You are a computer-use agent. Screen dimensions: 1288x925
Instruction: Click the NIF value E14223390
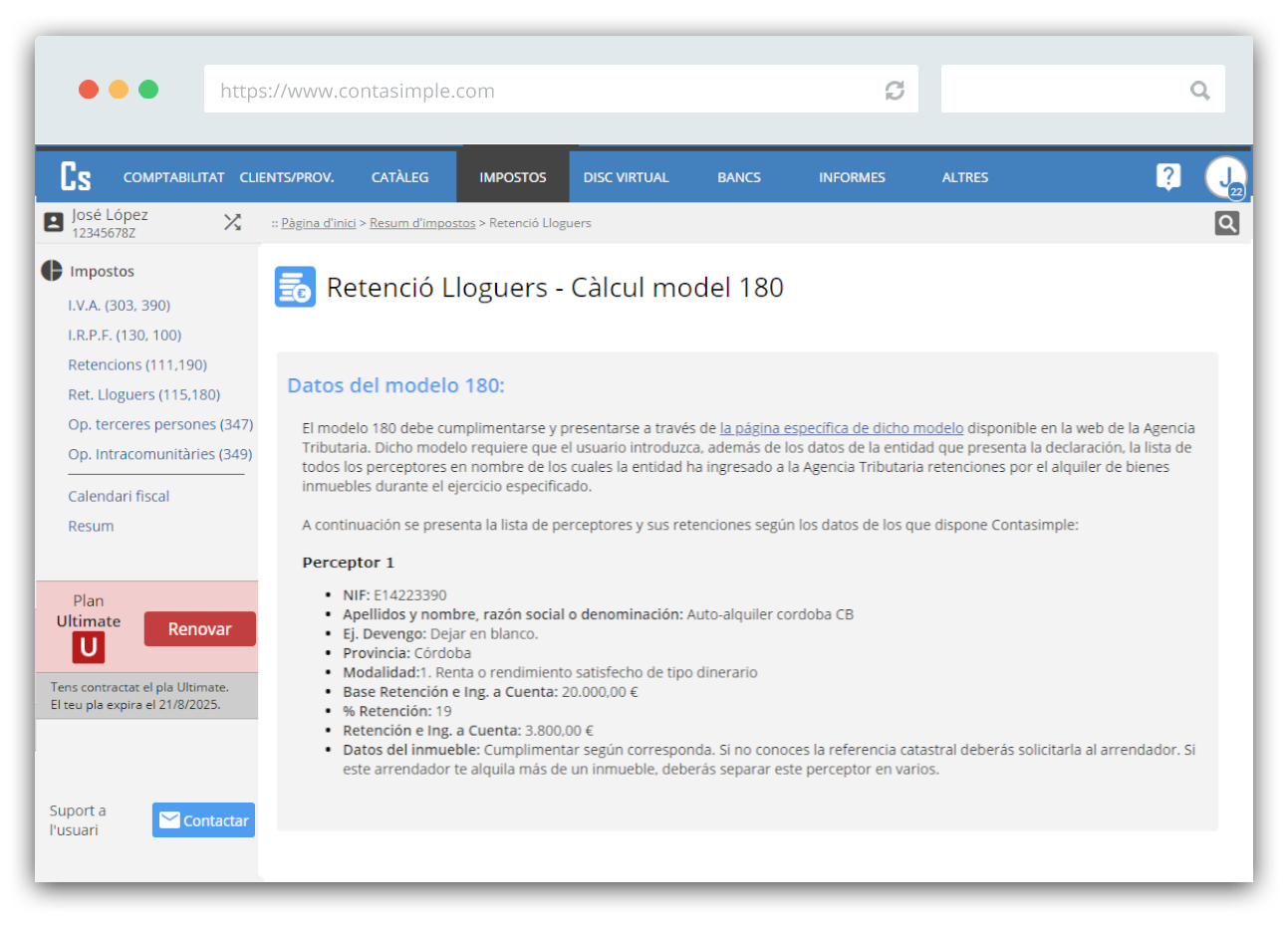[x=410, y=595]
